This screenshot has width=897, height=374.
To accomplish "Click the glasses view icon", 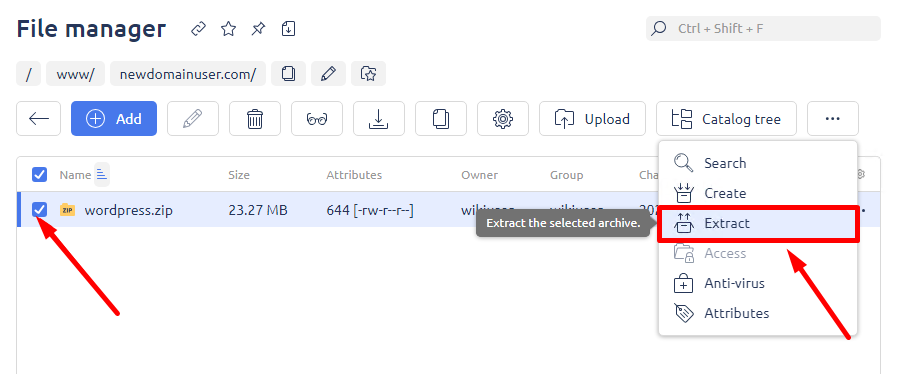I will coord(317,118).
